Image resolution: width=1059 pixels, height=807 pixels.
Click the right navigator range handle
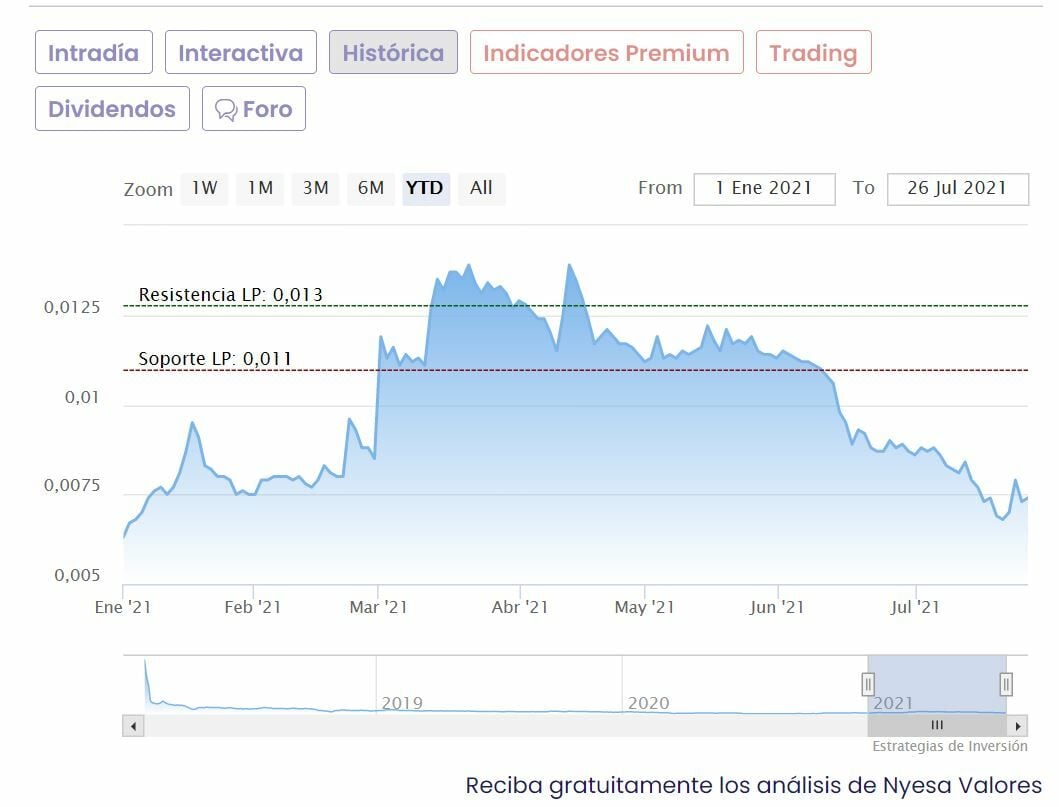pyautogui.click(x=1006, y=684)
